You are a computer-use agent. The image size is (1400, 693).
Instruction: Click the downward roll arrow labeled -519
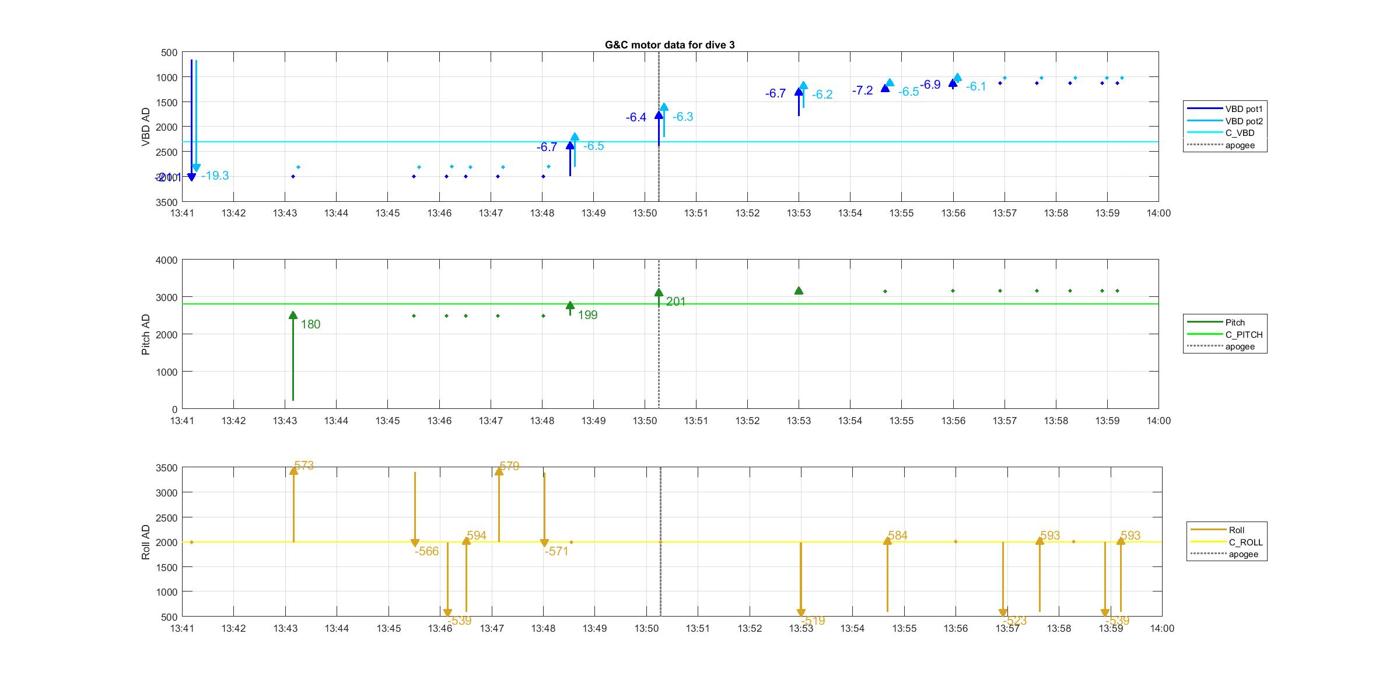coord(801,580)
